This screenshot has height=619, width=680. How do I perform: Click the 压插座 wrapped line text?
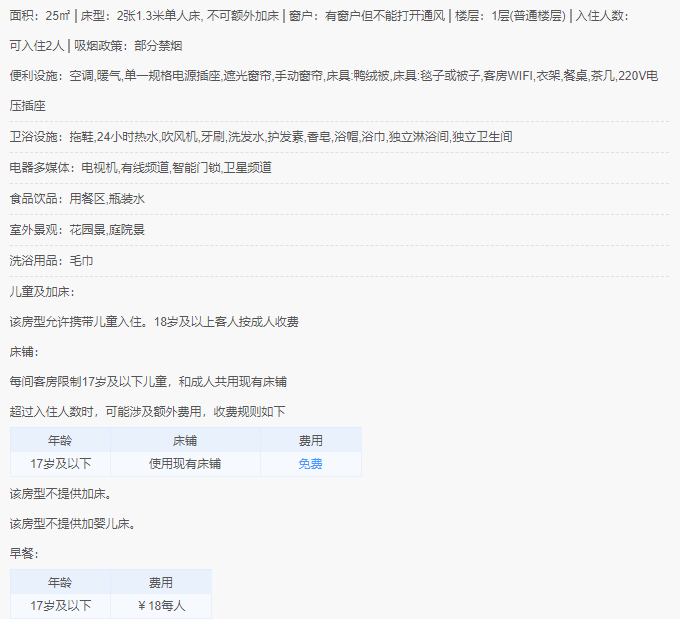point(27,106)
